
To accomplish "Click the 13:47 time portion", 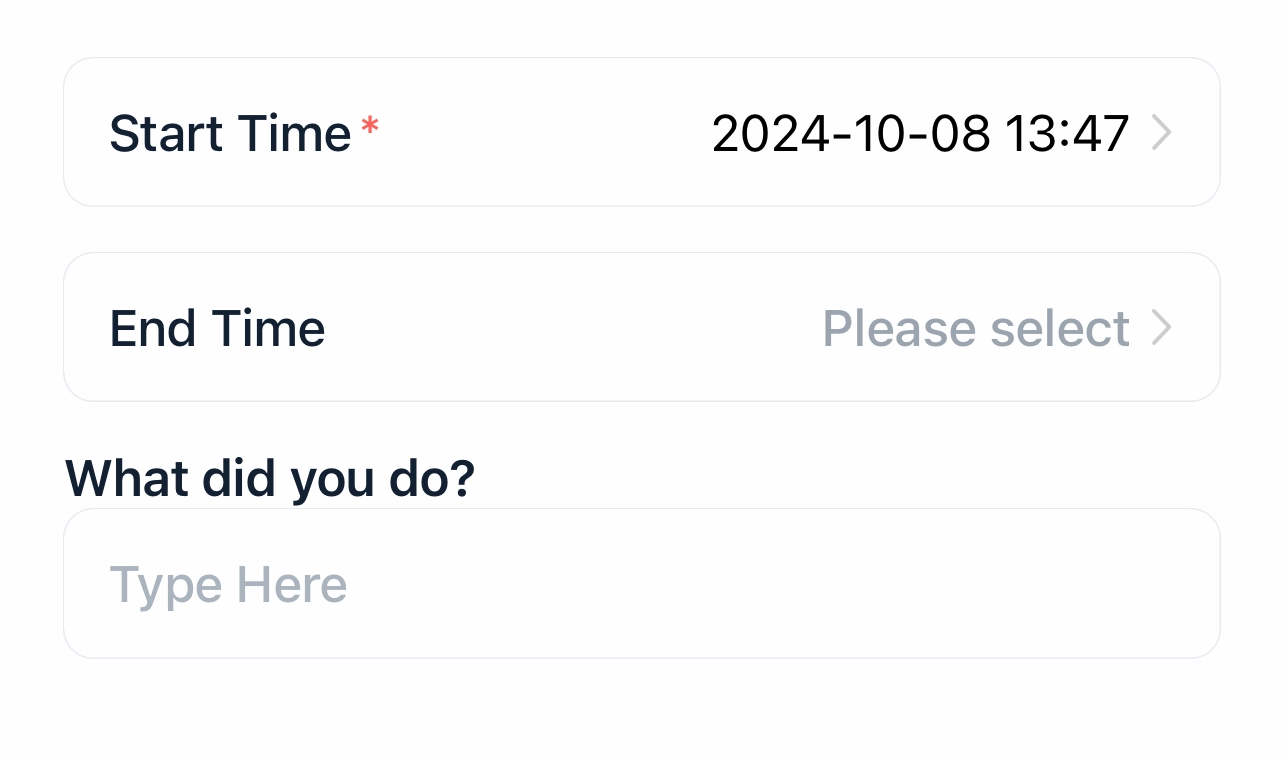I will (1067, 133).
